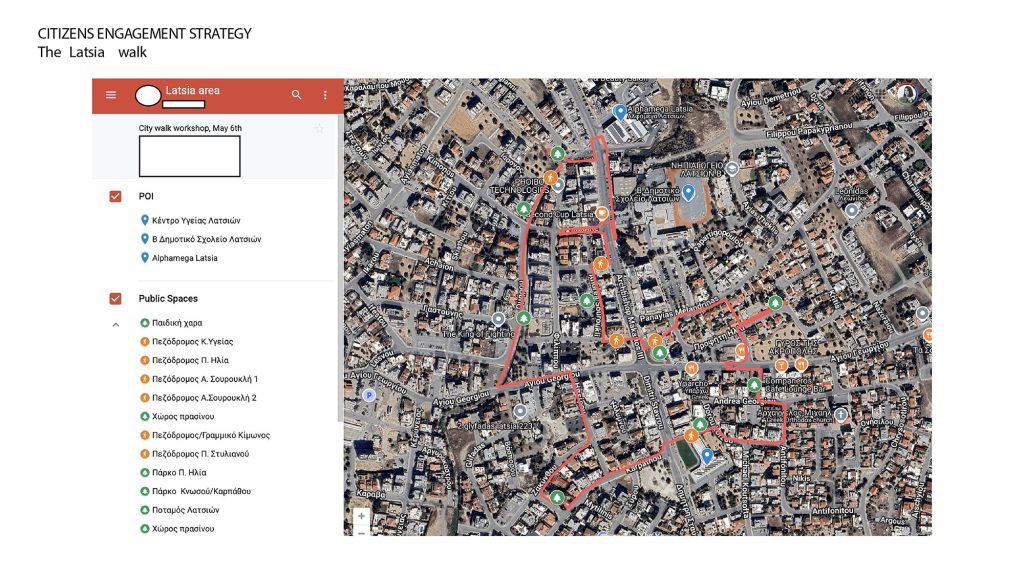Click the green tree marker left of Phoibo Technologies label
Viewport: 1024px width, 576px height.
[523, 208]
